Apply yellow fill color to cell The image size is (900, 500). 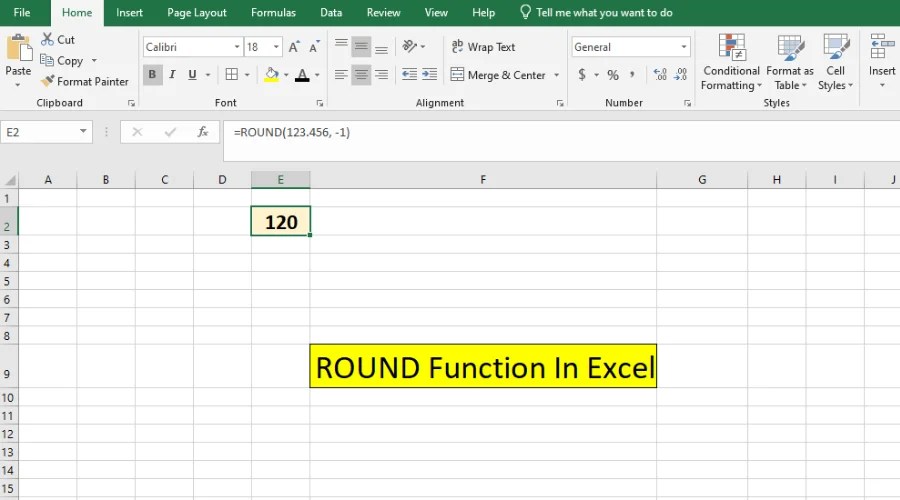271,75
